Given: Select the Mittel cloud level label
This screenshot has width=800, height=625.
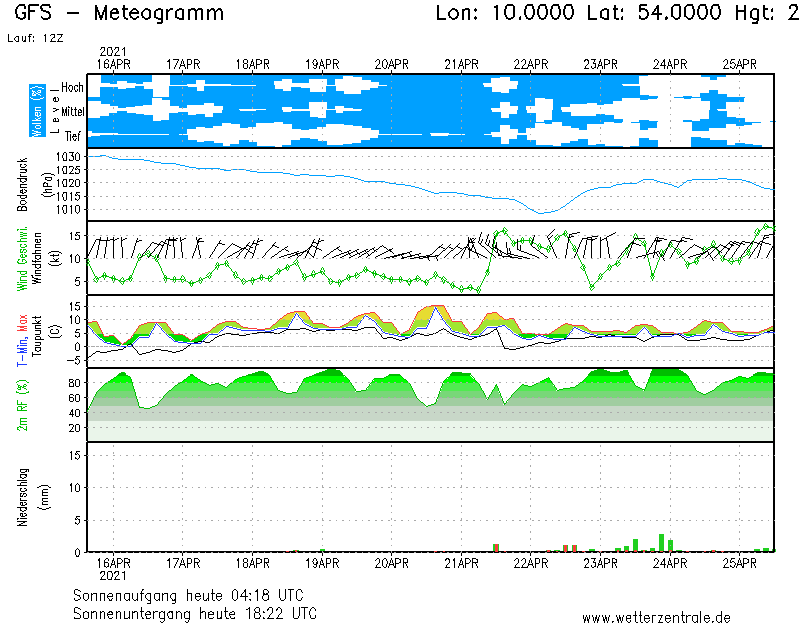Looking at the screenshot, I should pos(71,112).
